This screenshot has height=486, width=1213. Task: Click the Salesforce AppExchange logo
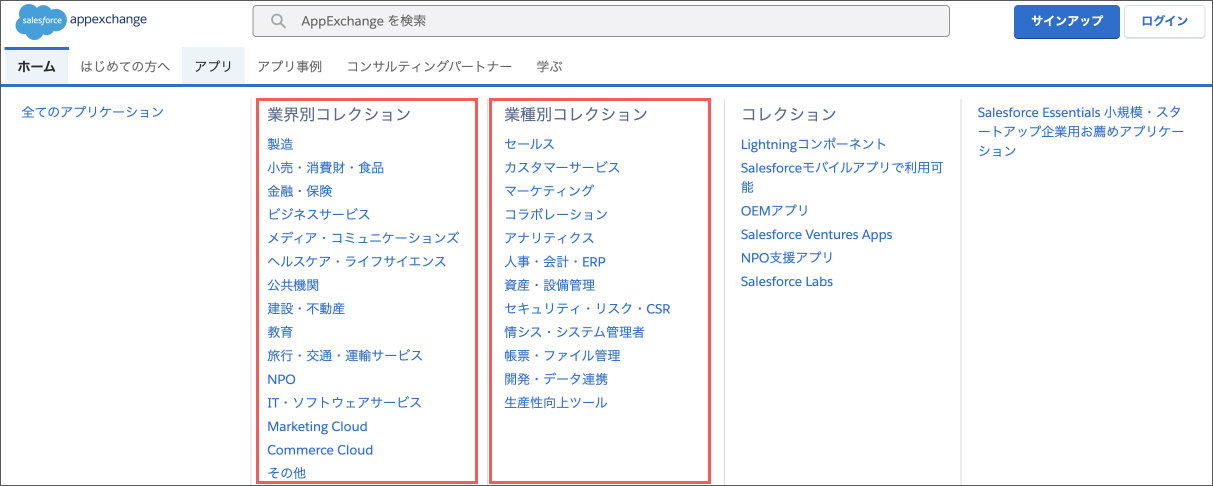82,21
